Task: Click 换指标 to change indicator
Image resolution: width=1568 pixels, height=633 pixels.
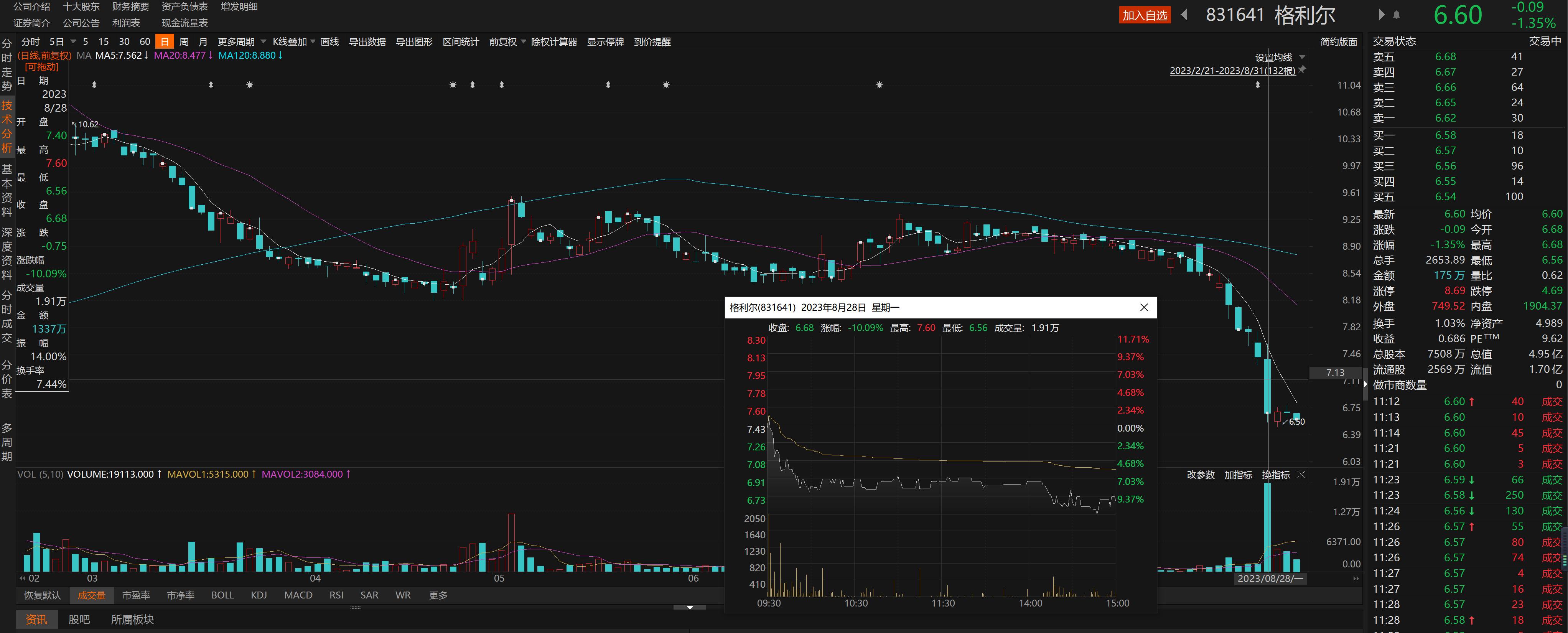Action: coord(1276,474)
